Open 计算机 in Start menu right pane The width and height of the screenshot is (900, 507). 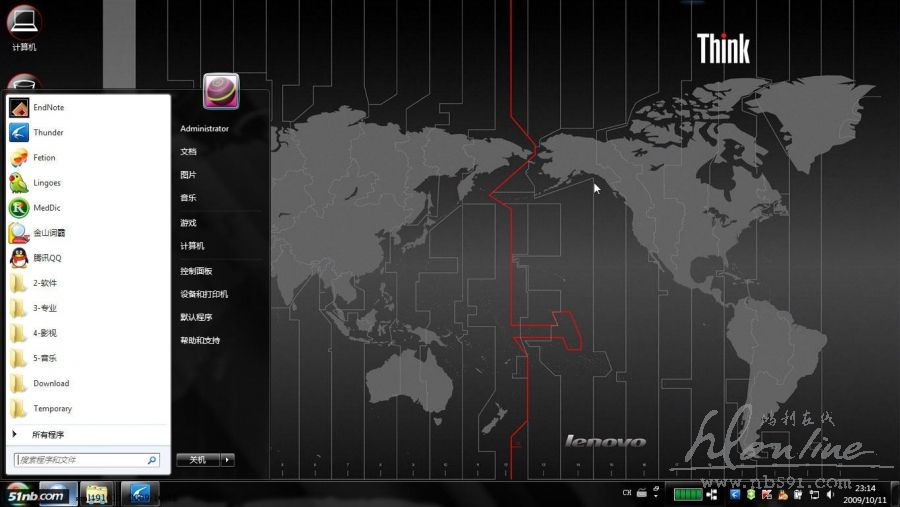(x=192, y=246)
